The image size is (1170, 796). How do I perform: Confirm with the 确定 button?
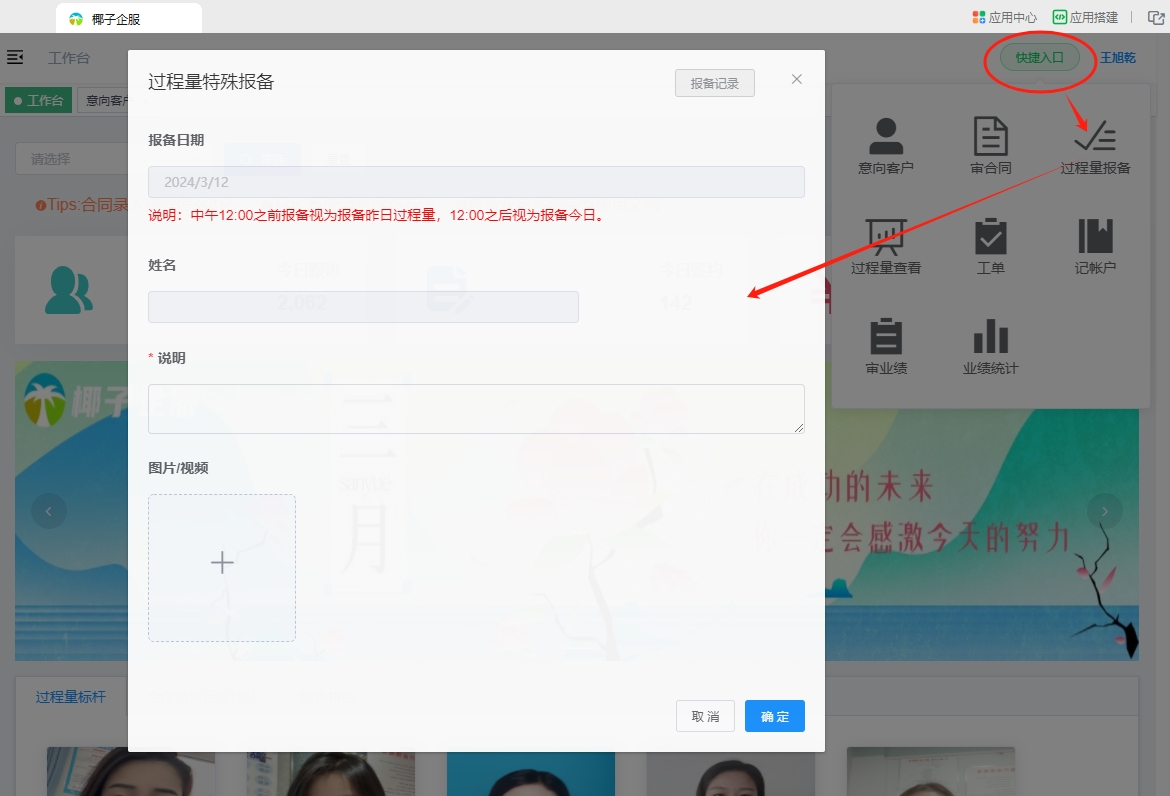click(775, 716)
